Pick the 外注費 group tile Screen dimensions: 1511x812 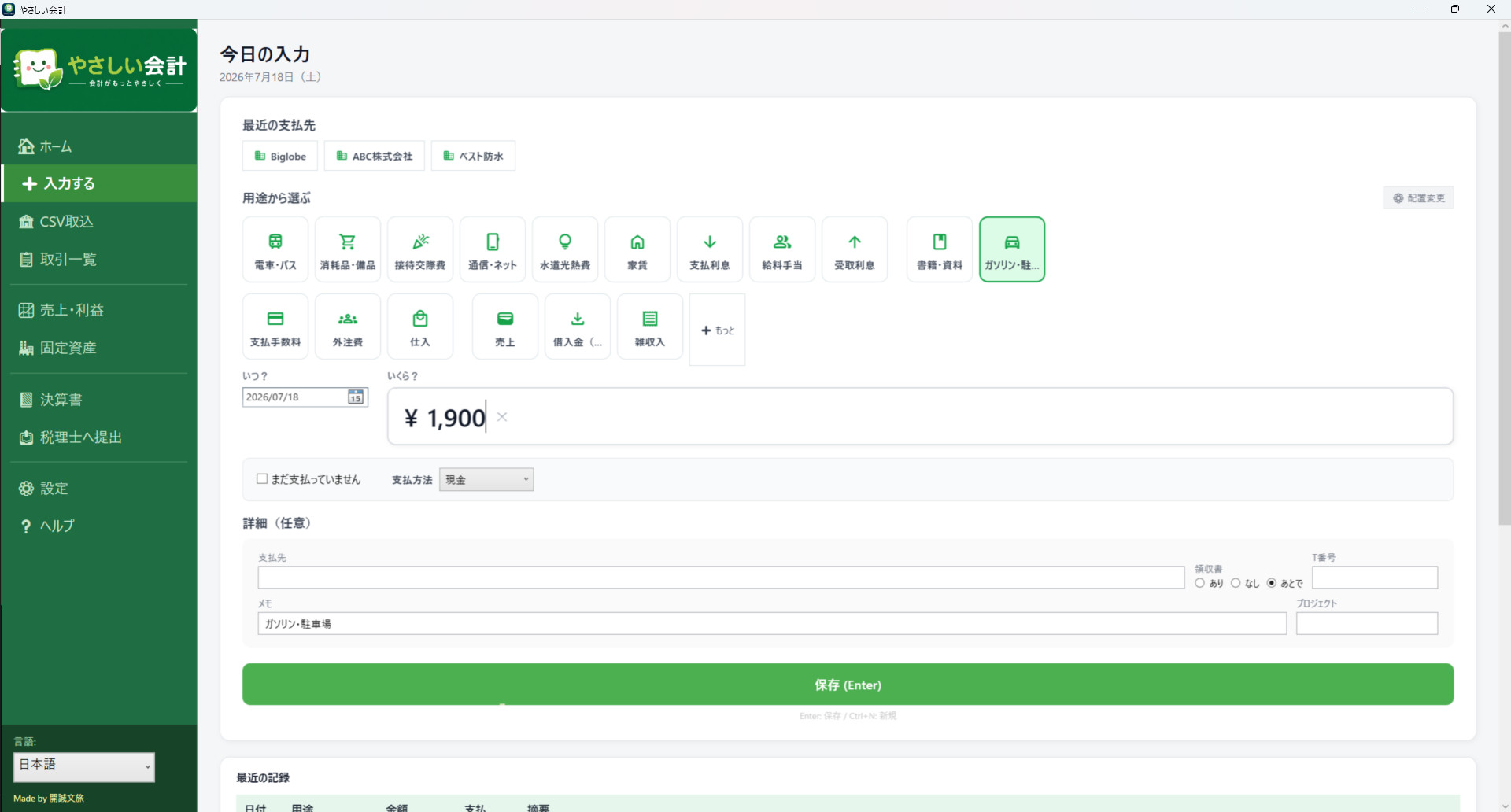pyautogui.click(x=348, y=327)
